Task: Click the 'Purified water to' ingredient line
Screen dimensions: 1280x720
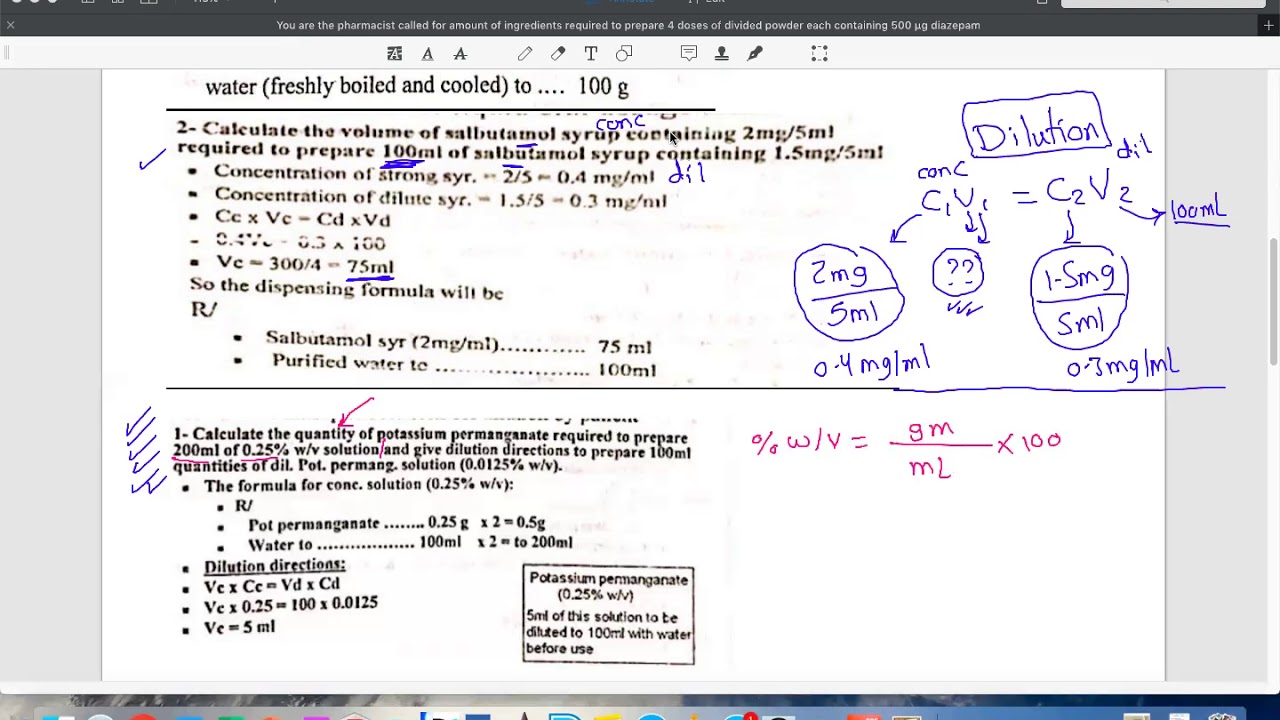Action: [x=463, y=365]
